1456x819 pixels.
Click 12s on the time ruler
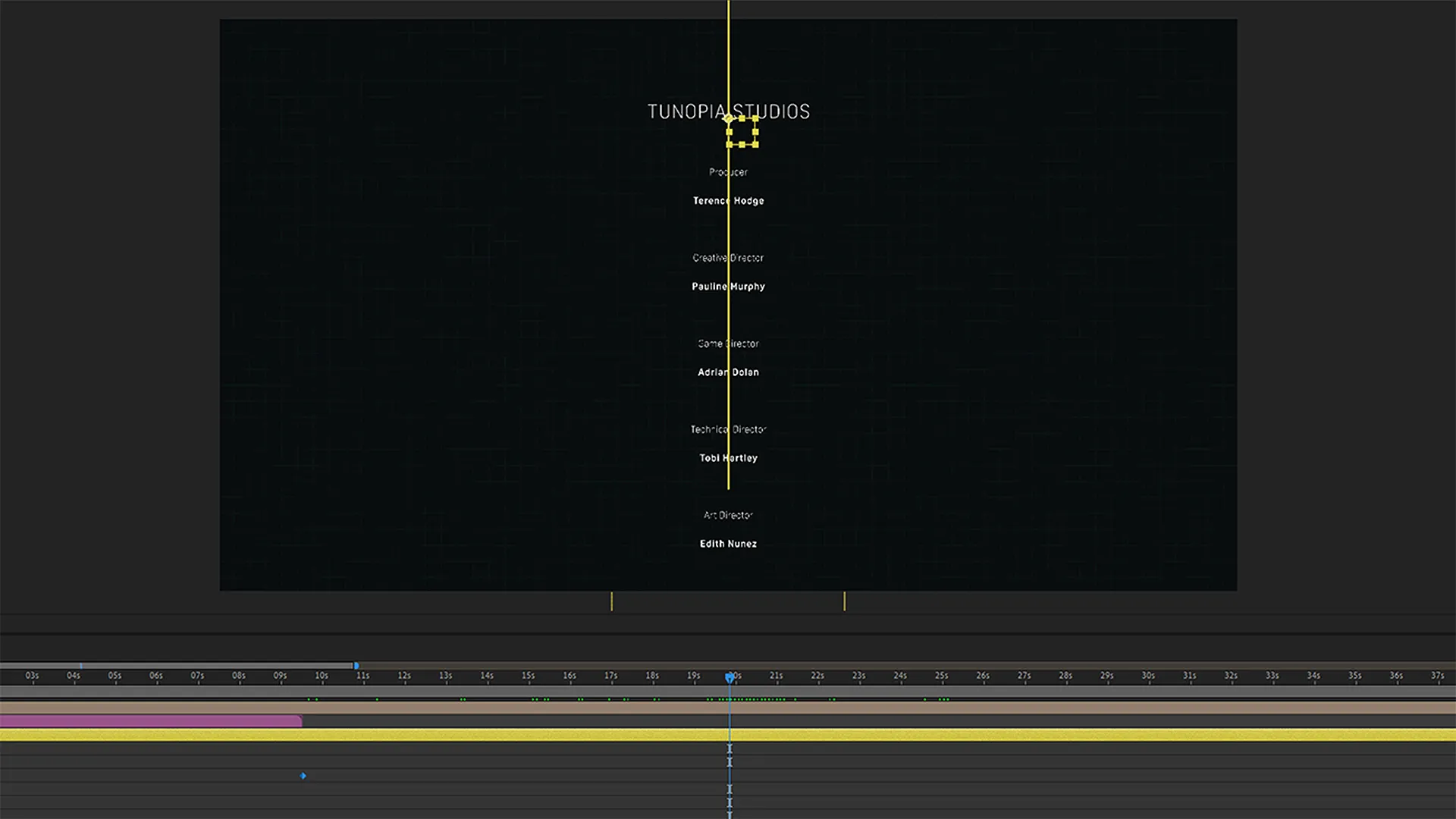tap(404, 675)
